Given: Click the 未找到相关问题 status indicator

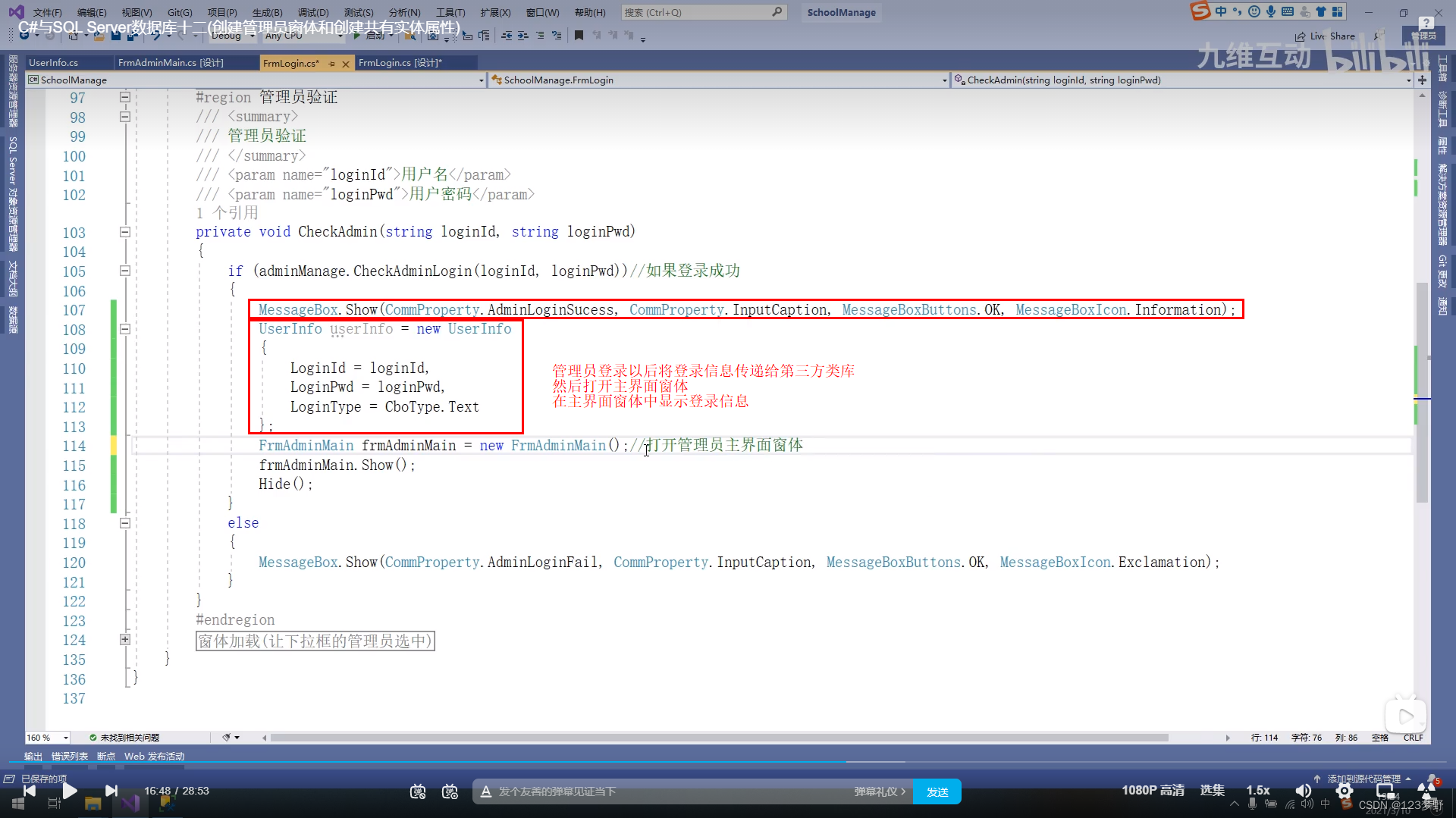Looking at the screenshot, I should click(x=124, y=738).
